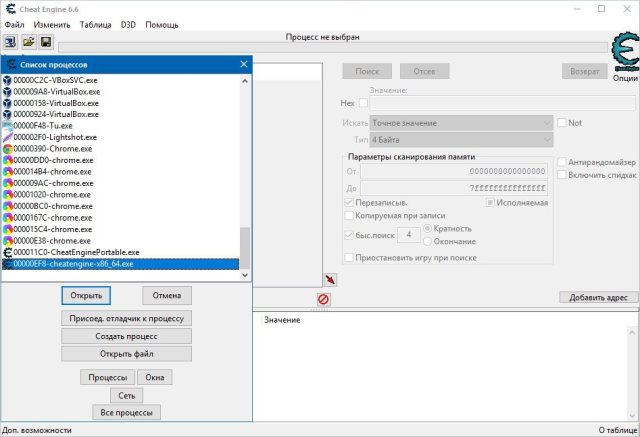Image resolution: width=640 pixels, height=437 pixels.
Task: Open the 4 Байта value type dropdown
Action: (546, 141)
